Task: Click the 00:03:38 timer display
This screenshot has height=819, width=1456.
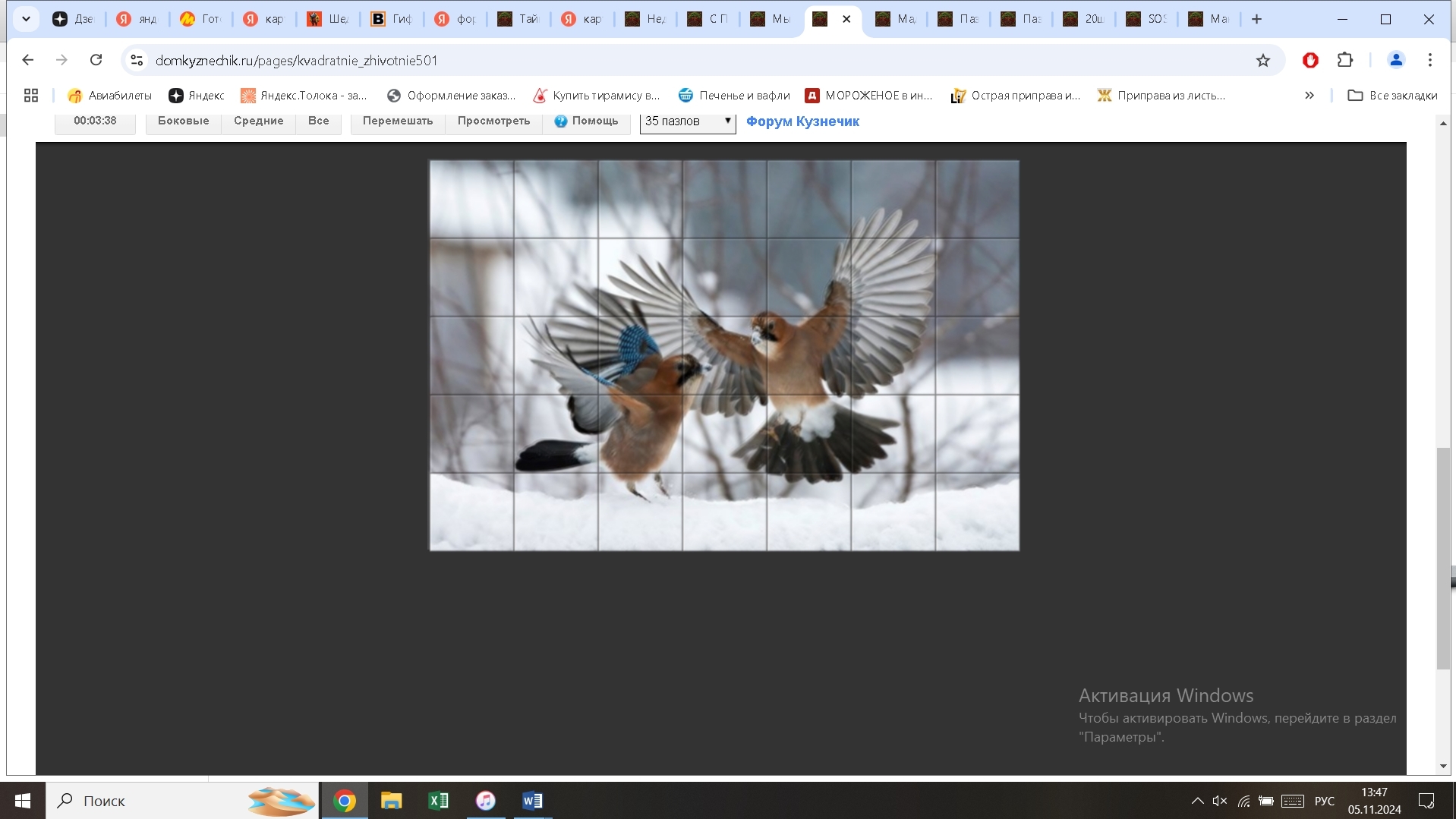Action: (x=95, y=121)
